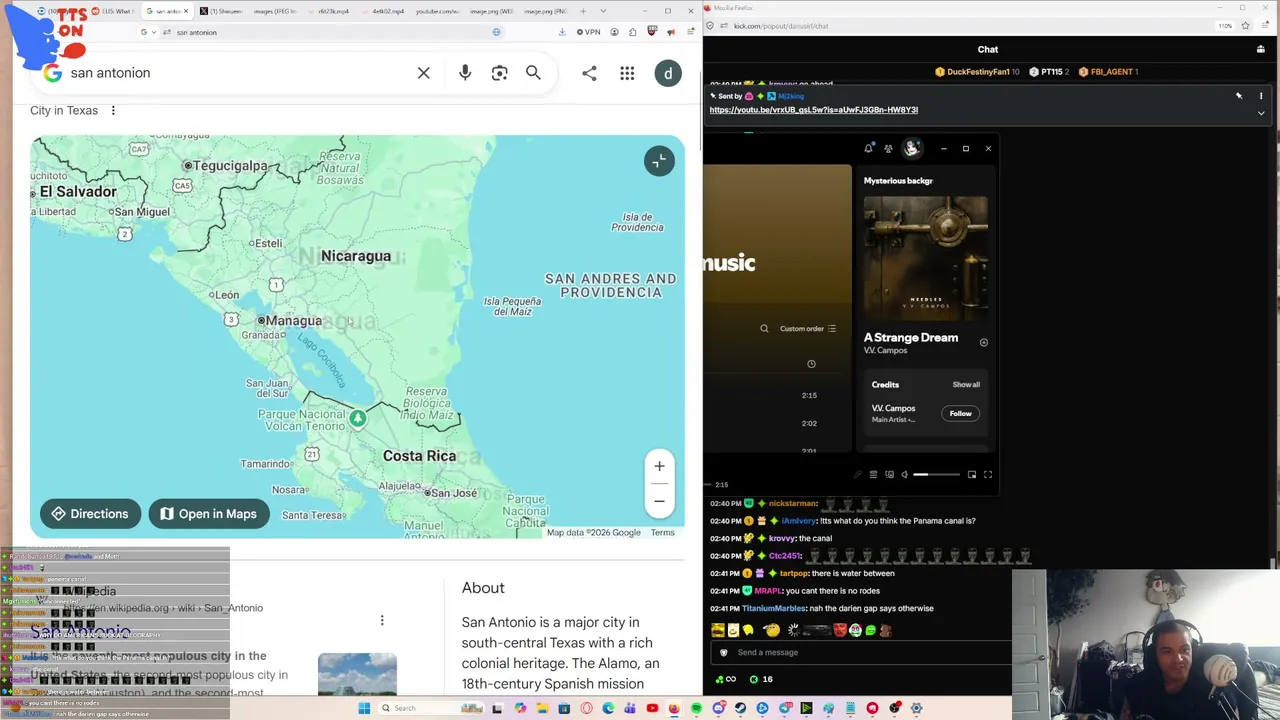Collapse the pinned message chevron
Screen dimensions: 1280x720
(x=1261, y=113)
